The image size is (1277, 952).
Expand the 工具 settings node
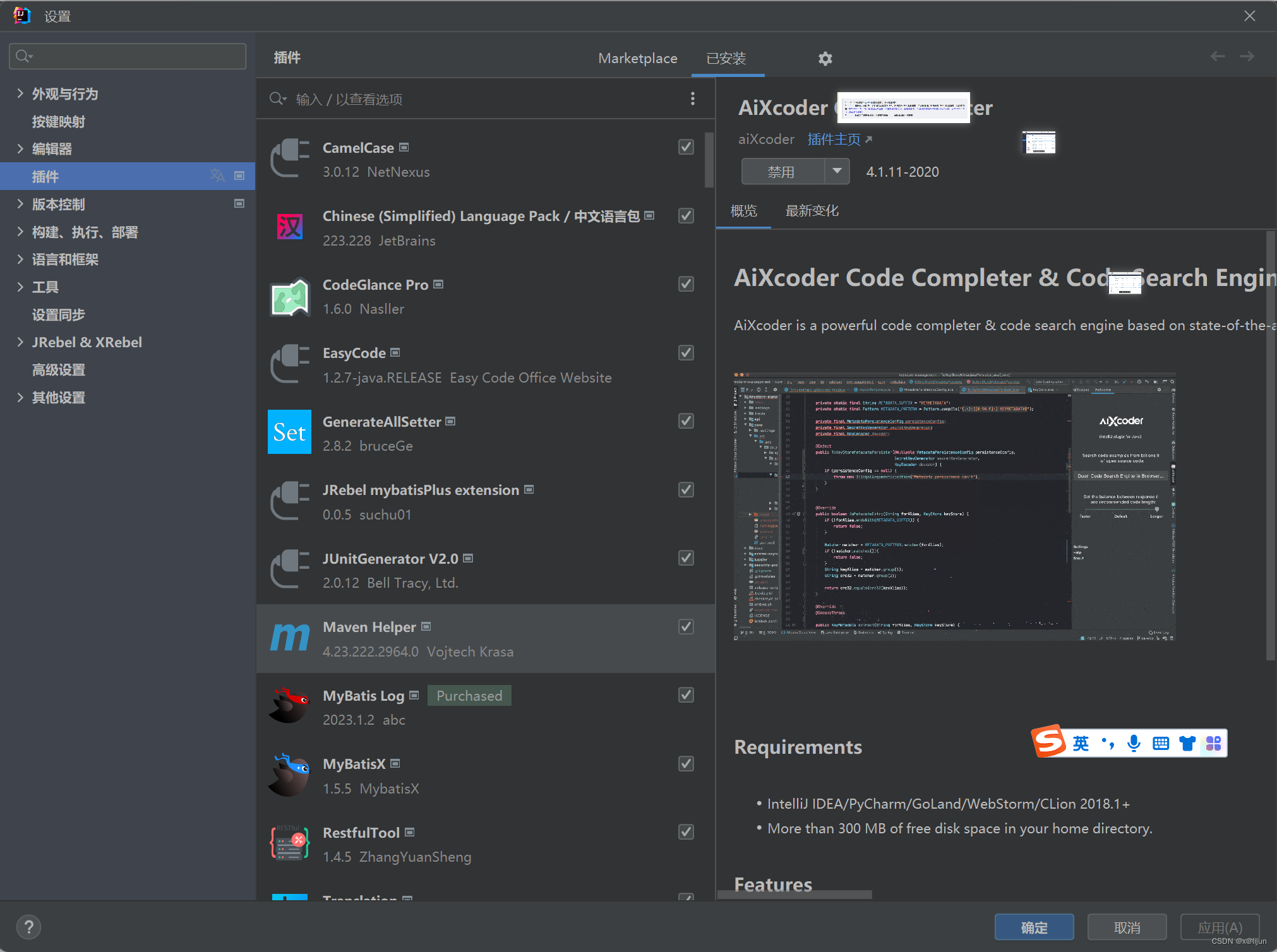[x=20, y=287]
